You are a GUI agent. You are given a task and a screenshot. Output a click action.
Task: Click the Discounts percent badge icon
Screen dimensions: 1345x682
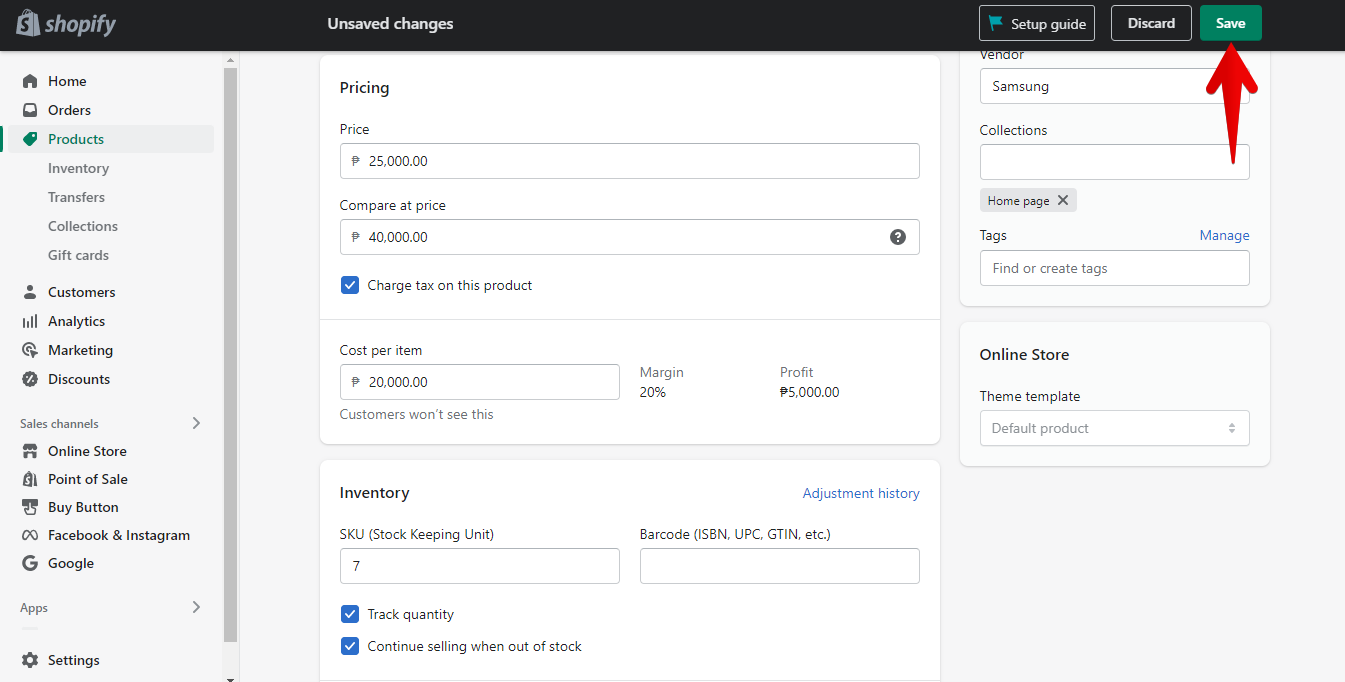(30, 379)
